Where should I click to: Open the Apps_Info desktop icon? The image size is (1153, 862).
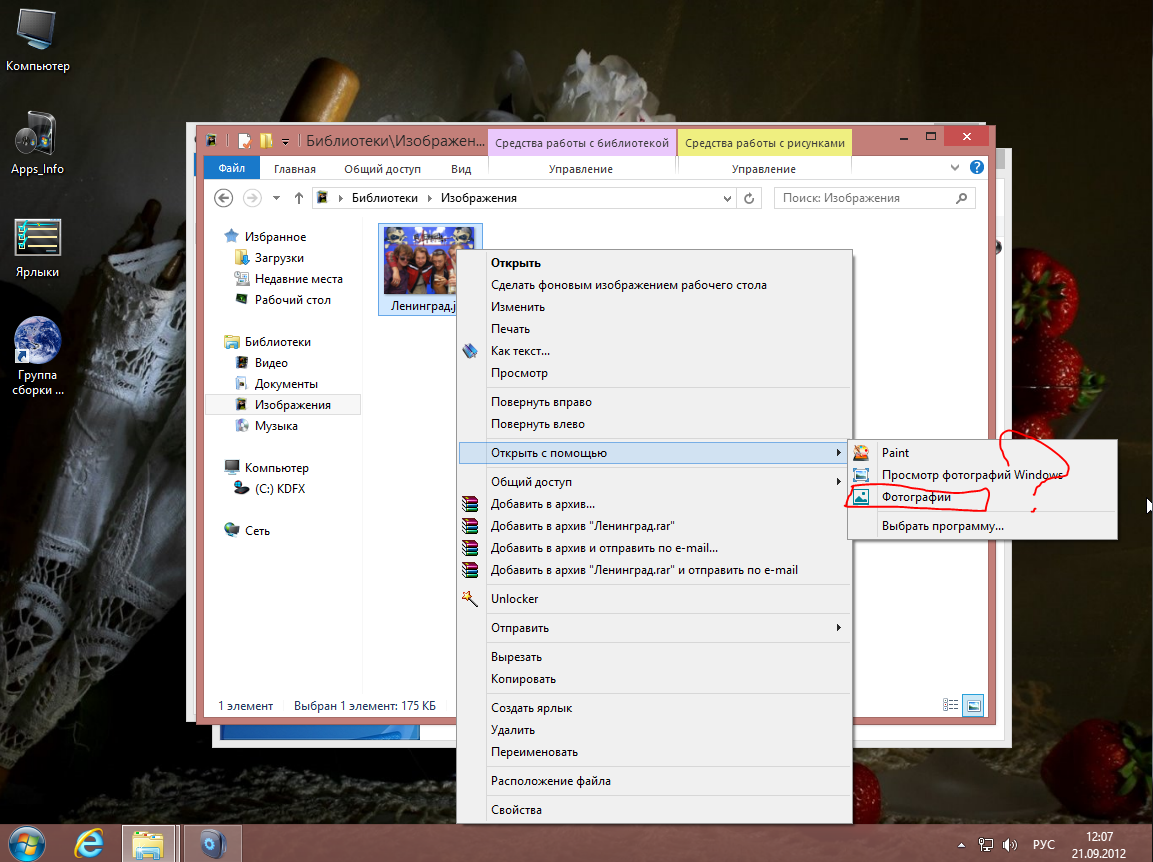tap(37, 143)
